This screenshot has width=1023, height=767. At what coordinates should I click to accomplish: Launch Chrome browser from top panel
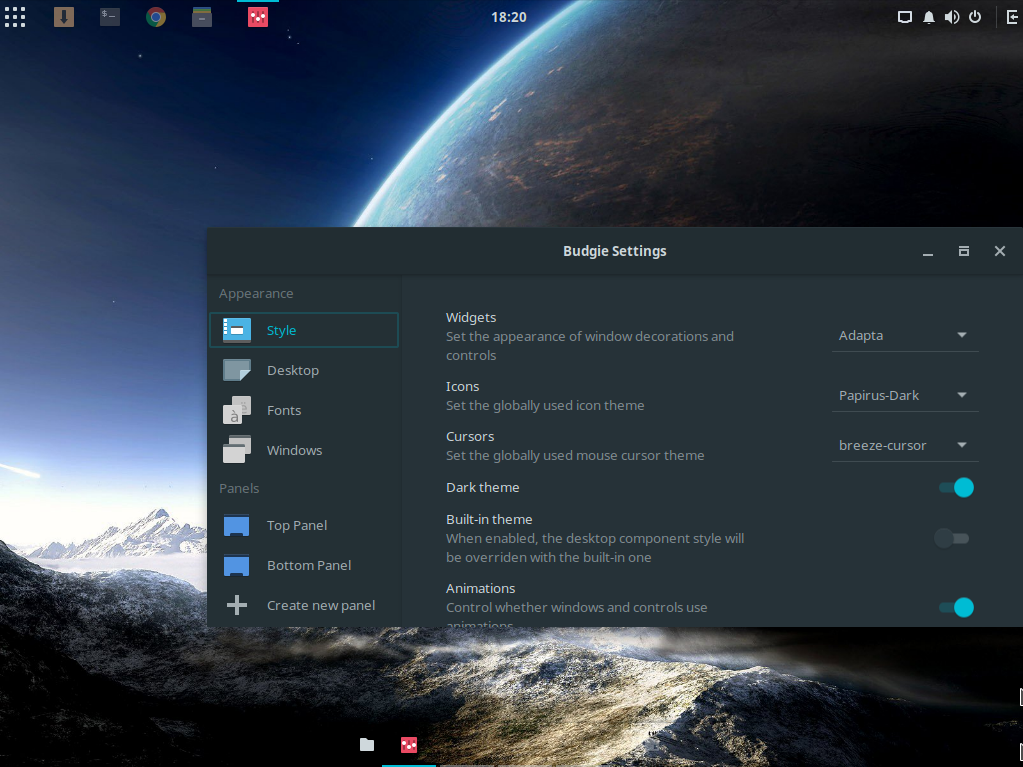click(x=156, y=17)
